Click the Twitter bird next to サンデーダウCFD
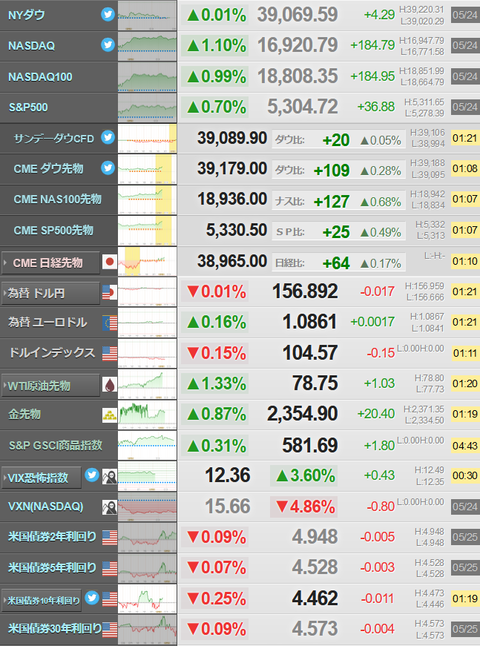Viewport: 480px width, 646px height. tap(108, 137)
